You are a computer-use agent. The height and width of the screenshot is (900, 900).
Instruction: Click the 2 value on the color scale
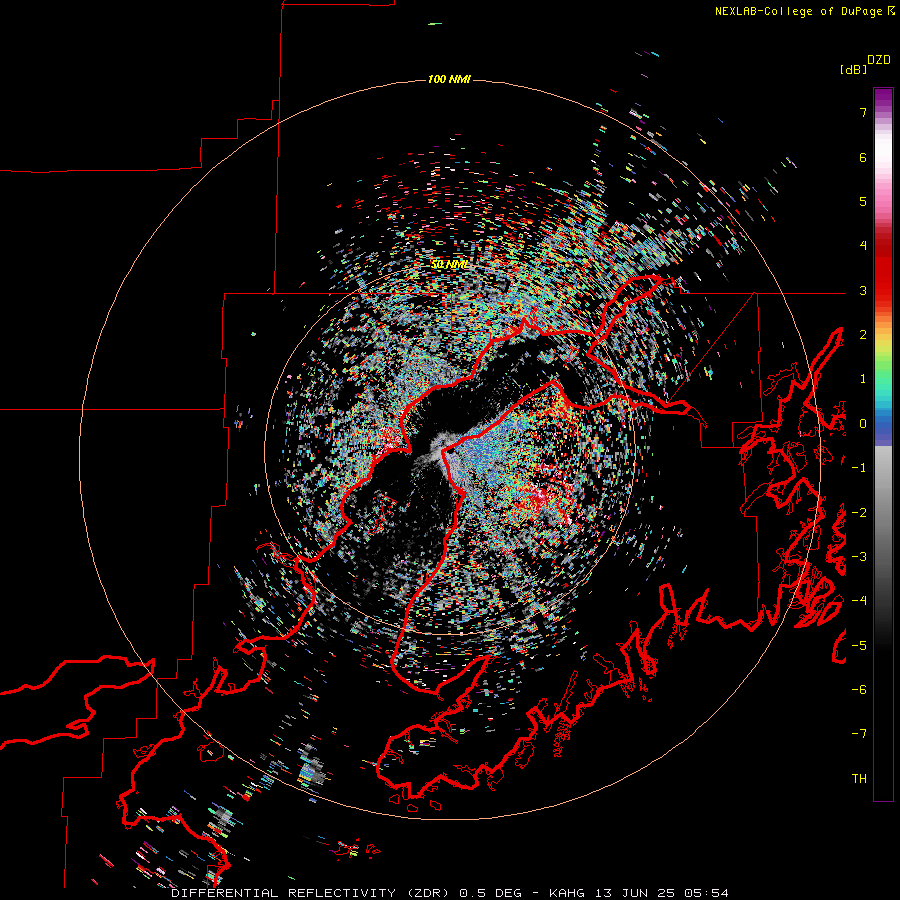pyautogui.click(x=863, y=334)
